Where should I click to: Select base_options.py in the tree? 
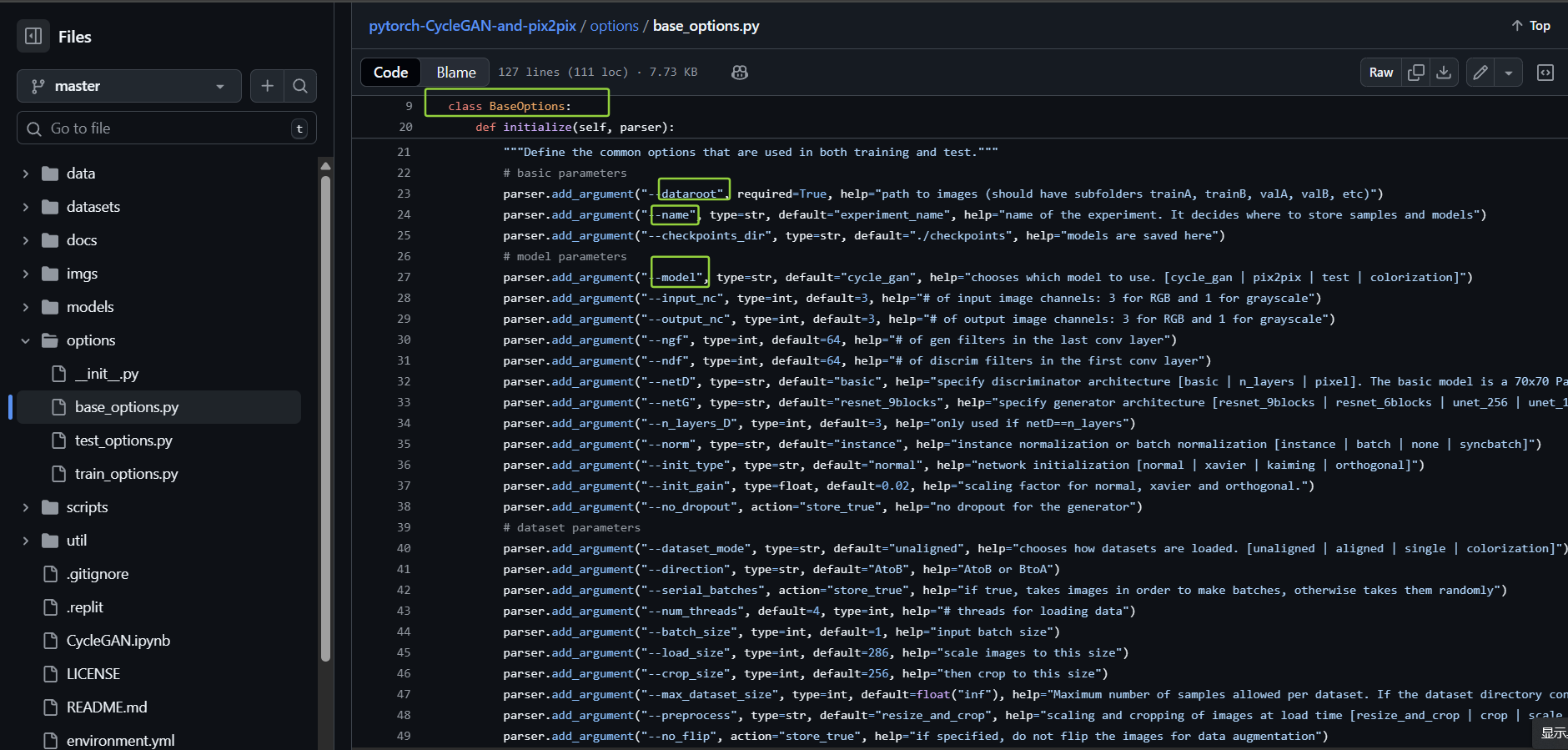point(158,407)
